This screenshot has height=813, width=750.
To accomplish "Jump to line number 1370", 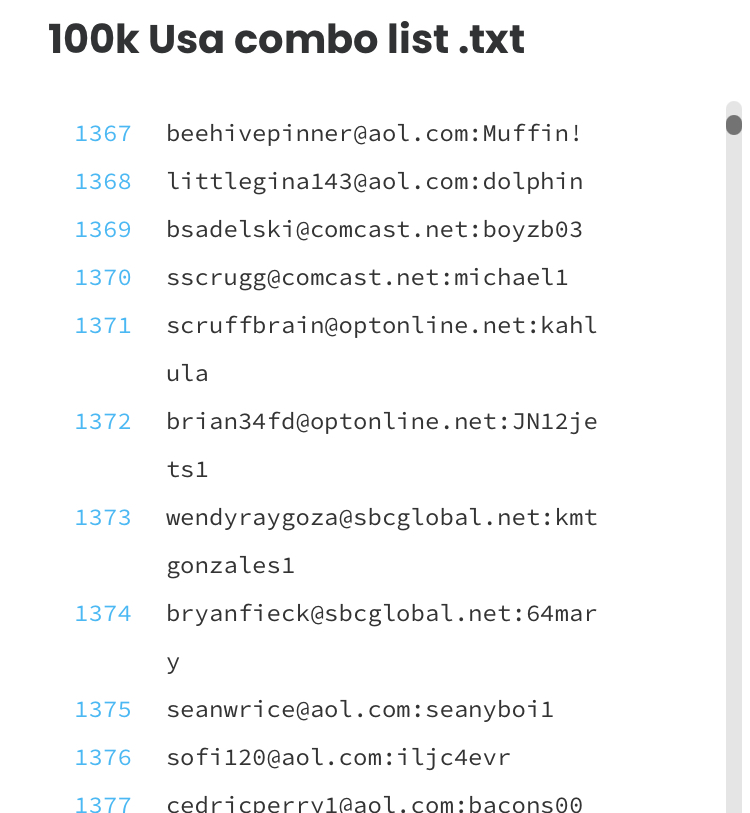I will click(103, 278).
